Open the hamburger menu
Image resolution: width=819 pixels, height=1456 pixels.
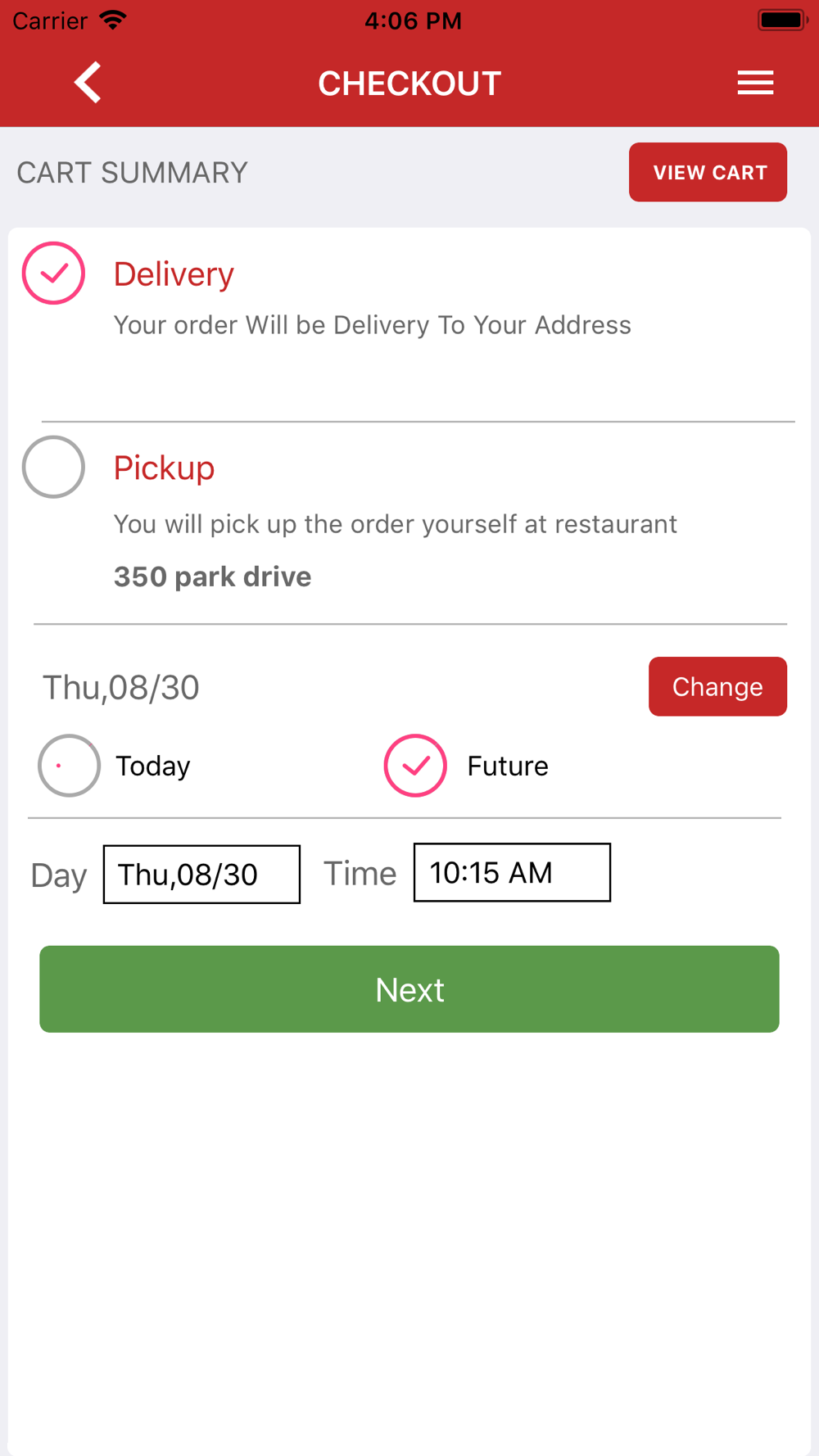754,83
